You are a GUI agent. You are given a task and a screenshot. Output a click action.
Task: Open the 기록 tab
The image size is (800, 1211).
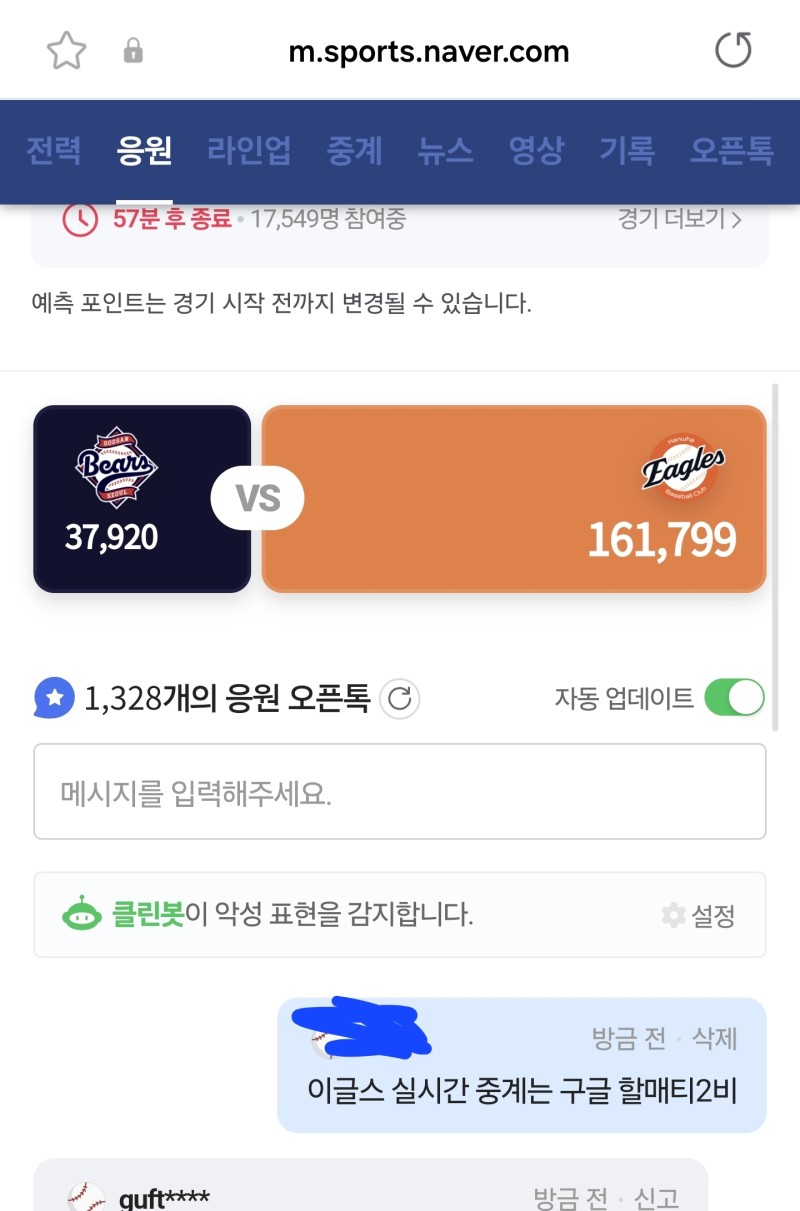[627, 151]
